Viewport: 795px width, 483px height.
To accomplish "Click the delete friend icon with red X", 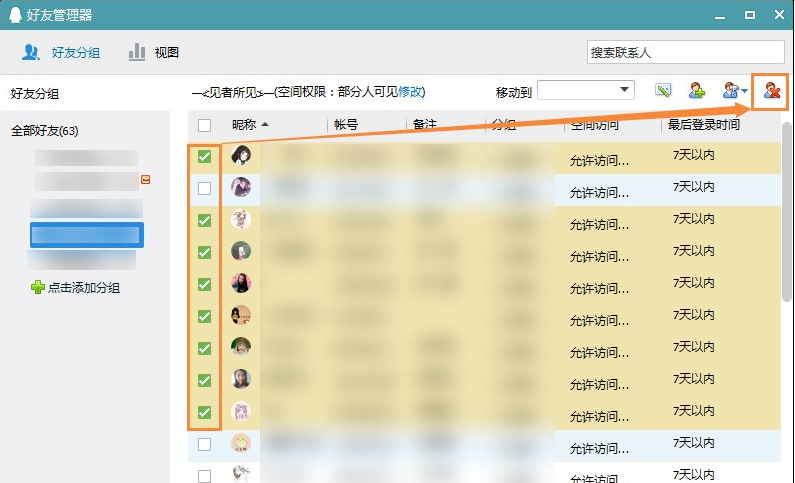I will 771,91.
